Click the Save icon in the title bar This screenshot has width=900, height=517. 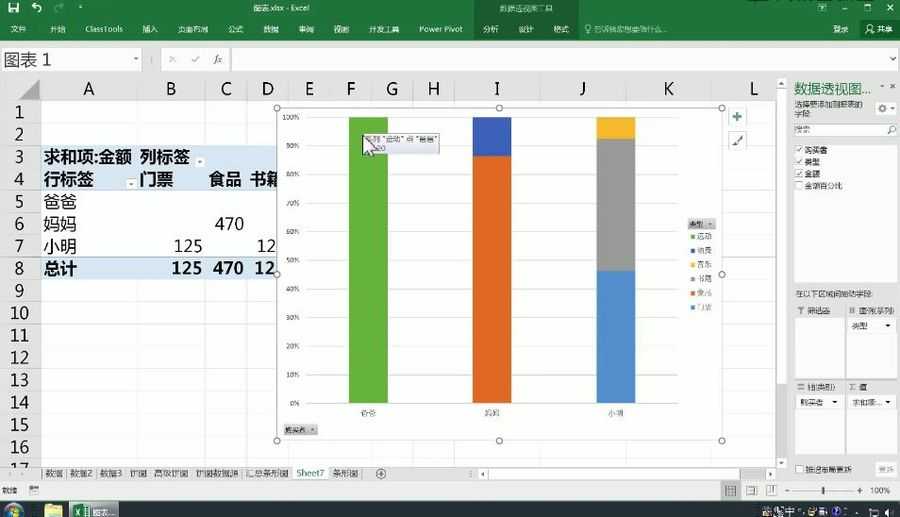tap(13, 7)
